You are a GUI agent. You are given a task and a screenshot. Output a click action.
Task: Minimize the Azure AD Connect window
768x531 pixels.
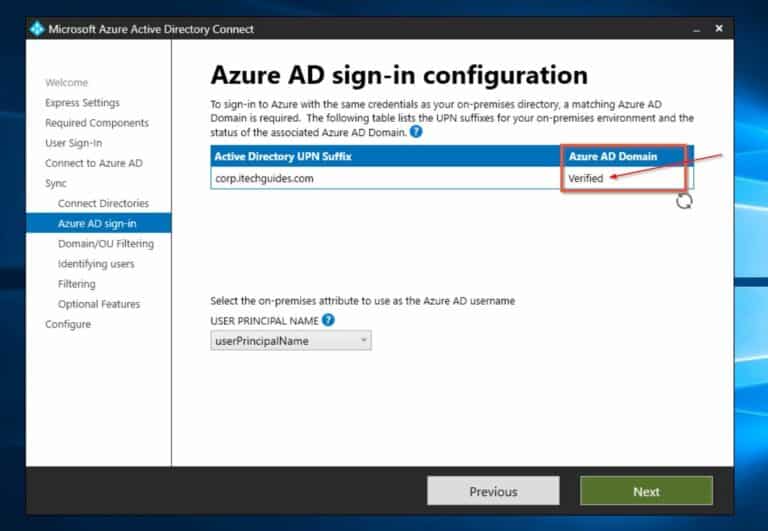point(696,29)
